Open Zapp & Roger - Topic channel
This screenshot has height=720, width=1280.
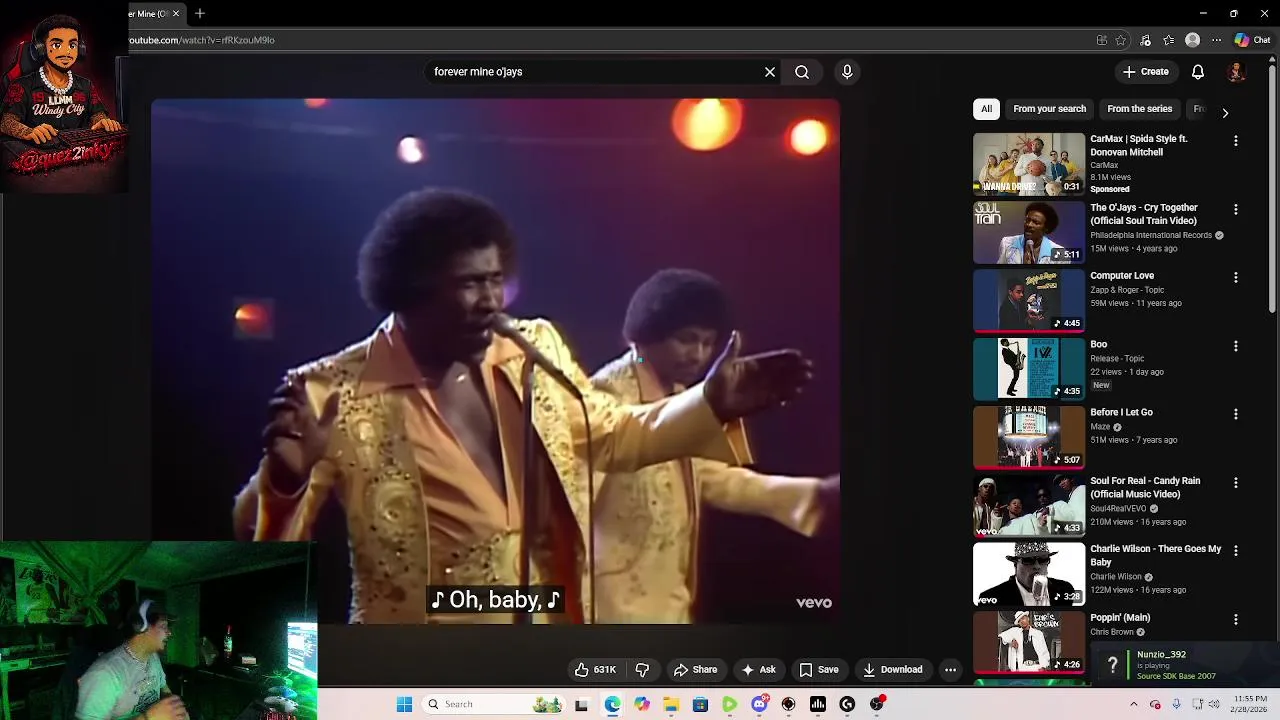tap(1127, 290)
